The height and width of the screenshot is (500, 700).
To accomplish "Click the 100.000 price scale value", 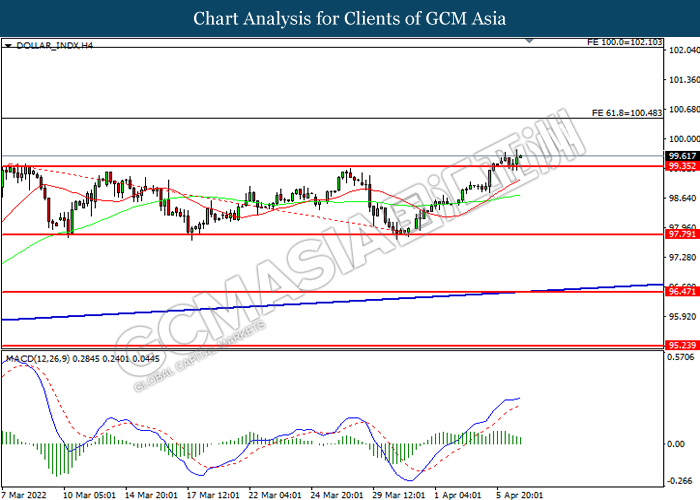I will (684, 139).
